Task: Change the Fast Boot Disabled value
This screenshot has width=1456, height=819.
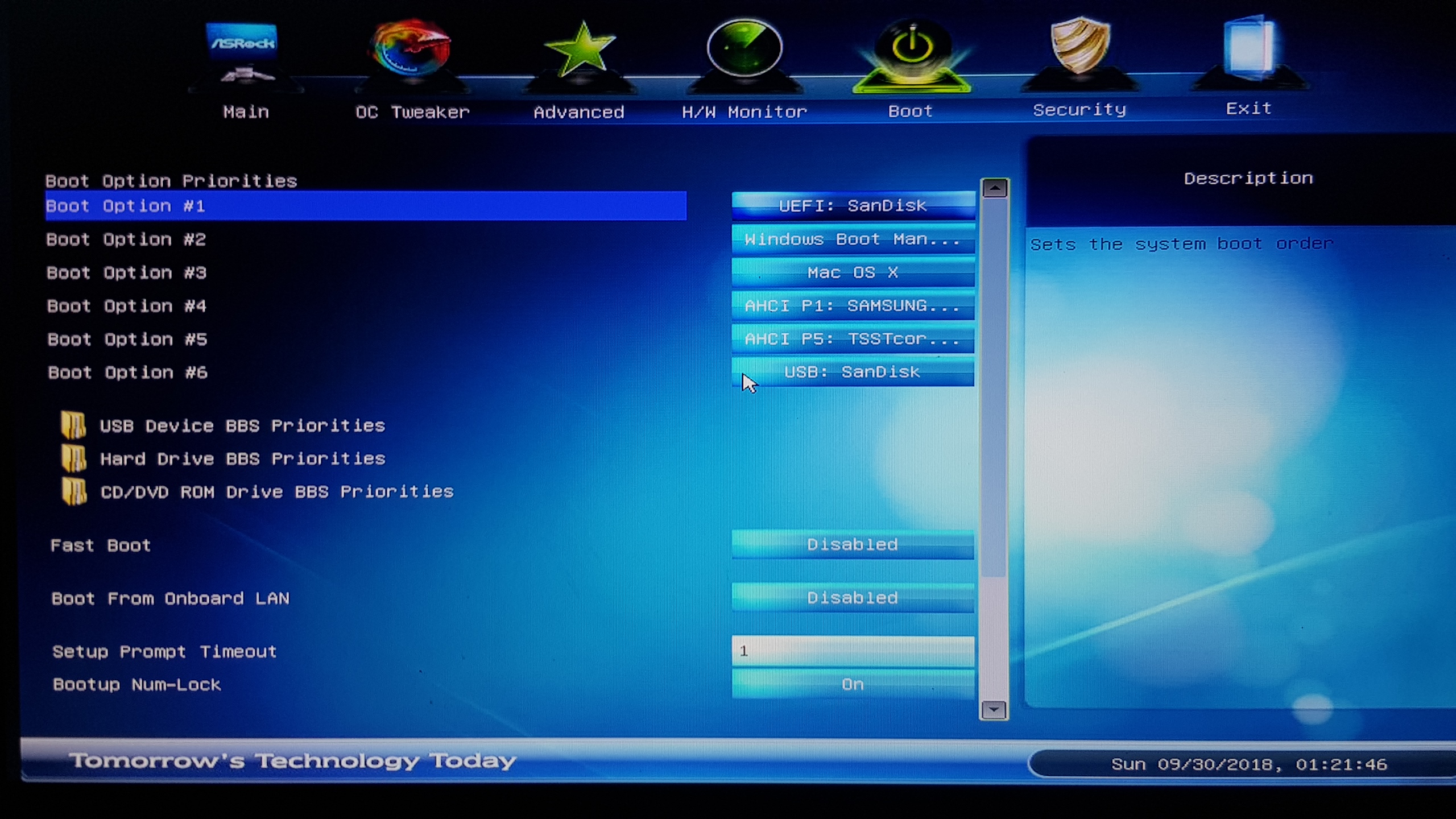Action: [x=853, y=544]
